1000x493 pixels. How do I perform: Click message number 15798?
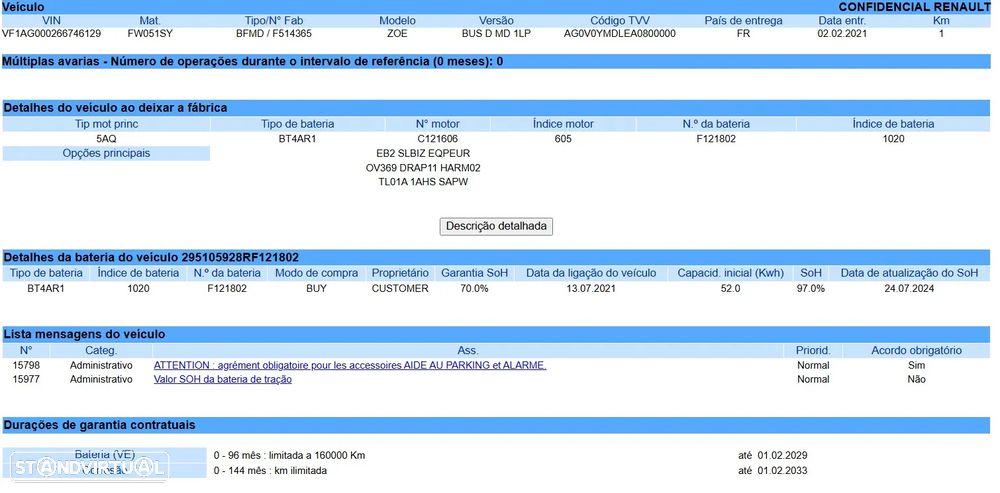pyautogui.click(x=26, y=365)
